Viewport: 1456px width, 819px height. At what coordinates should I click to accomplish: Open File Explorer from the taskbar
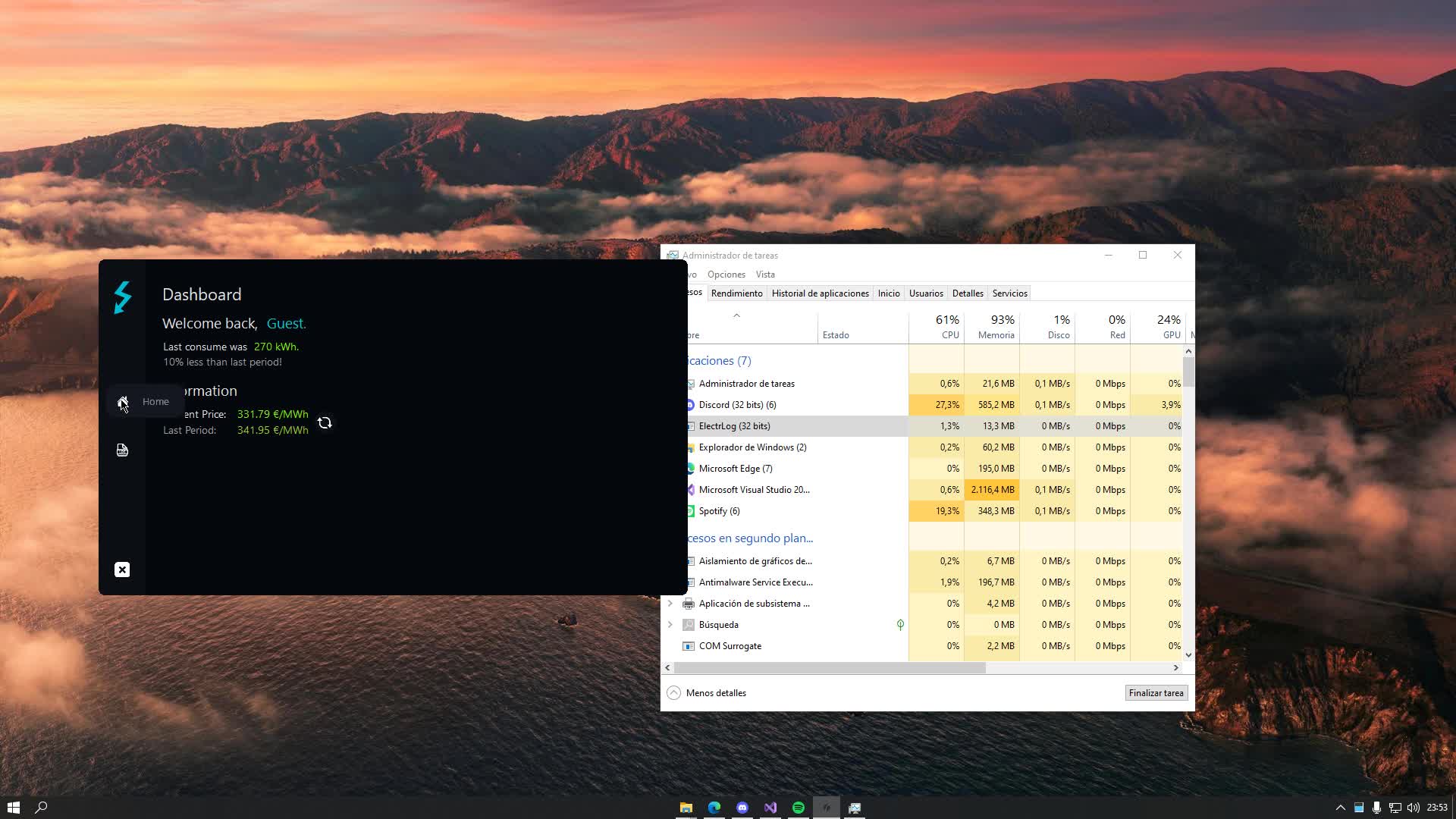[686, 807]
